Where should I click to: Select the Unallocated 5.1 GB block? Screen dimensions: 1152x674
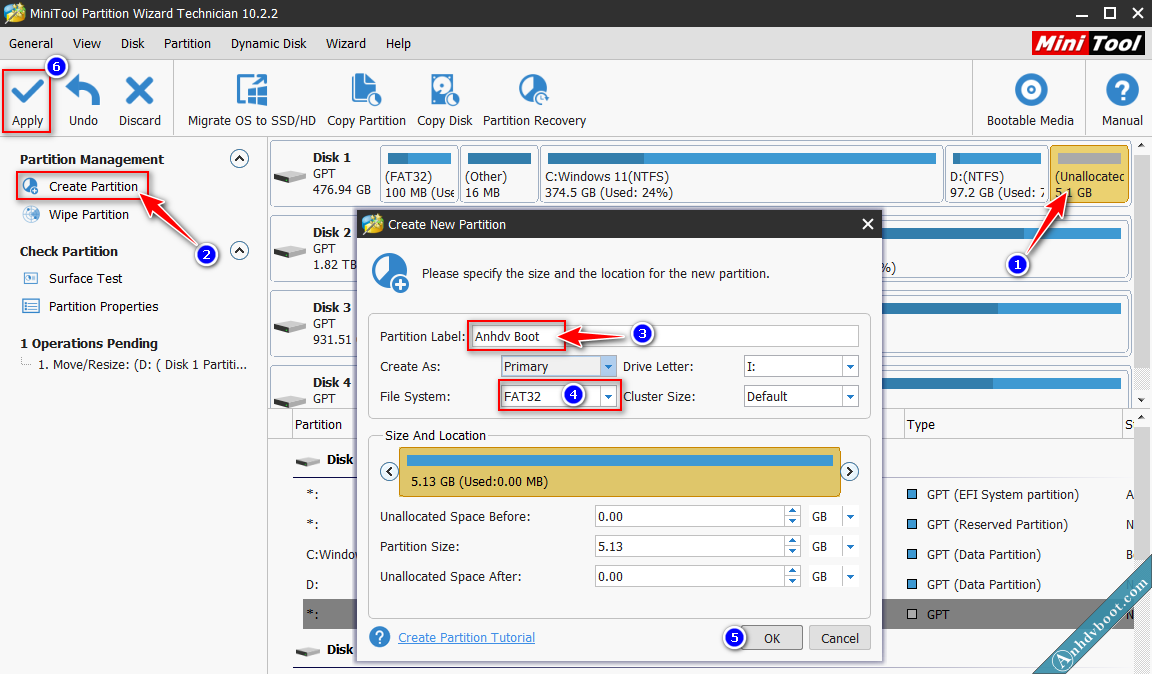pyautogui.click(x=1090, y=173)
